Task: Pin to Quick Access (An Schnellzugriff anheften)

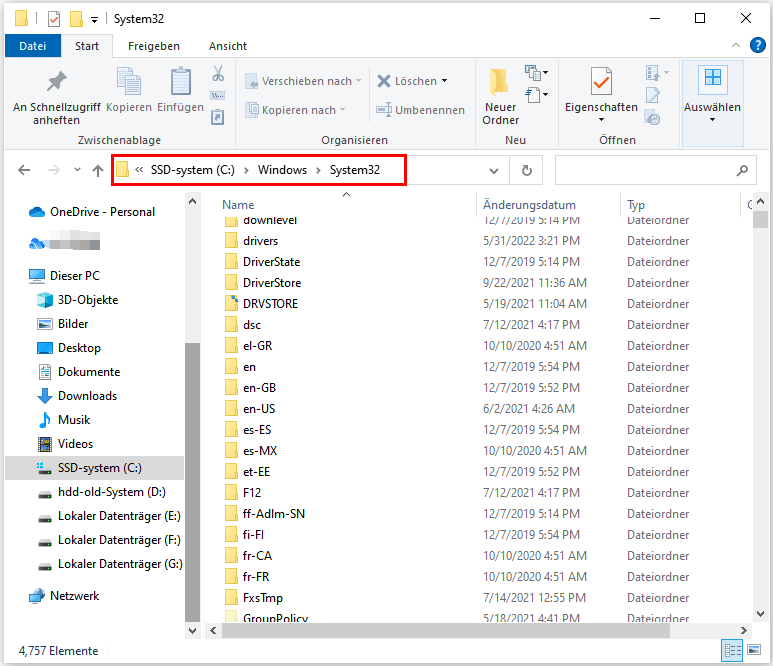Action: pos(56,98)
